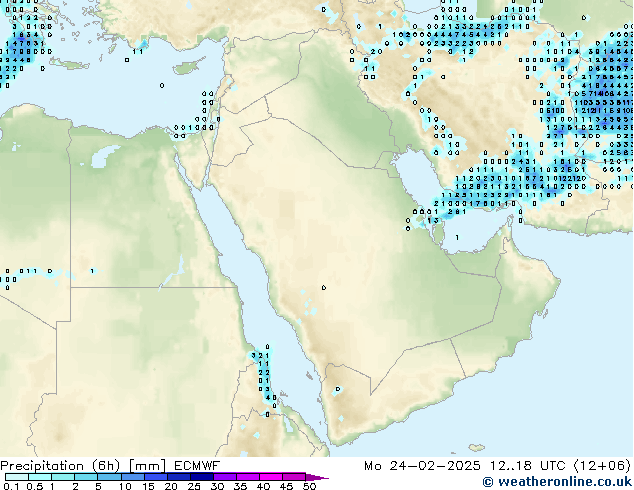The image size is (634, 490).
Task: Pick the 1–2 mm legend color box
Action: pos(63,477)
